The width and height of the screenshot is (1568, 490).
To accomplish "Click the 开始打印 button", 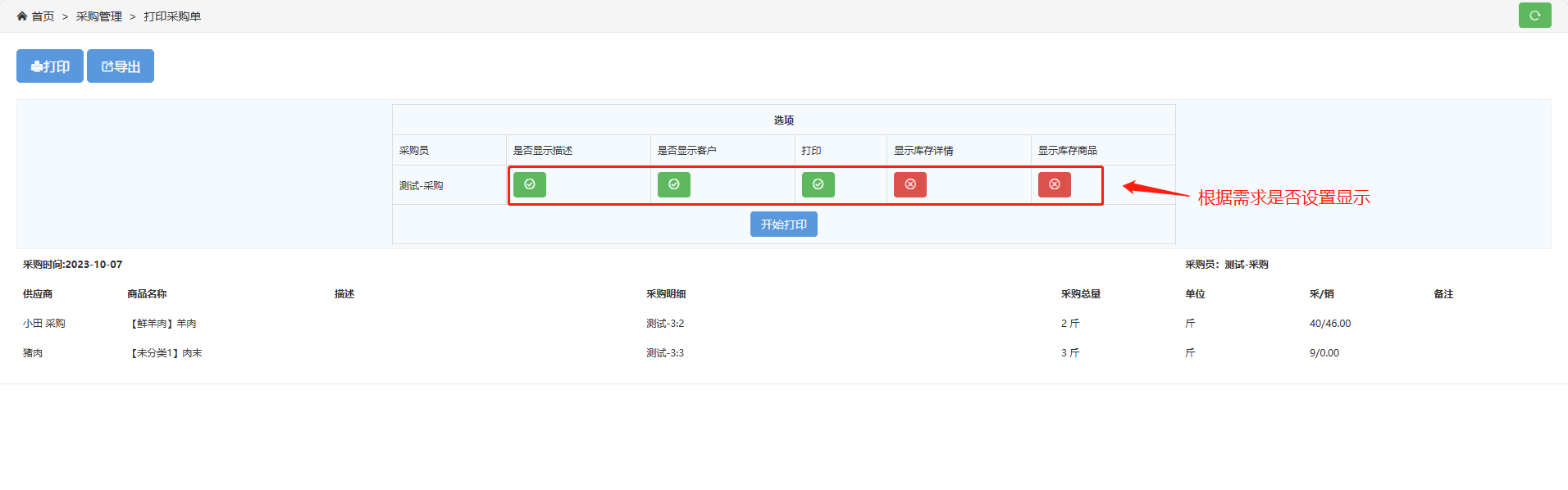I will [783, 225].
